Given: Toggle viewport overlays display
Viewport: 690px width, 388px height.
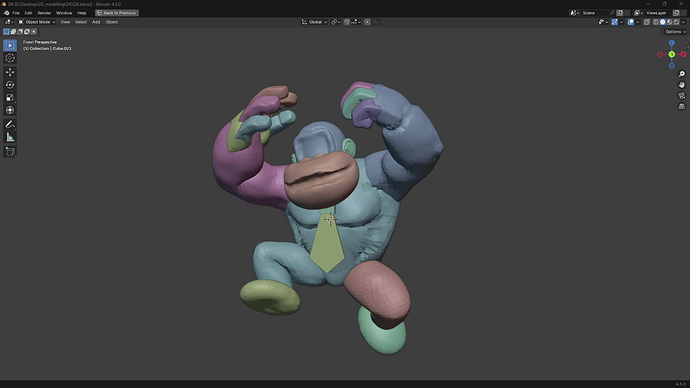Looking at the screenshot, I should coord(631,22).
